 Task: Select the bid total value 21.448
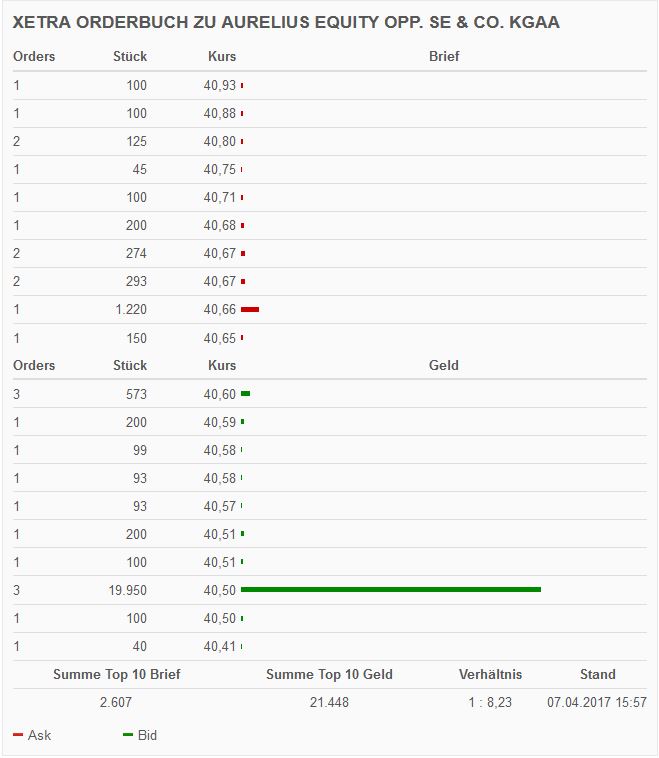(329, 703)
